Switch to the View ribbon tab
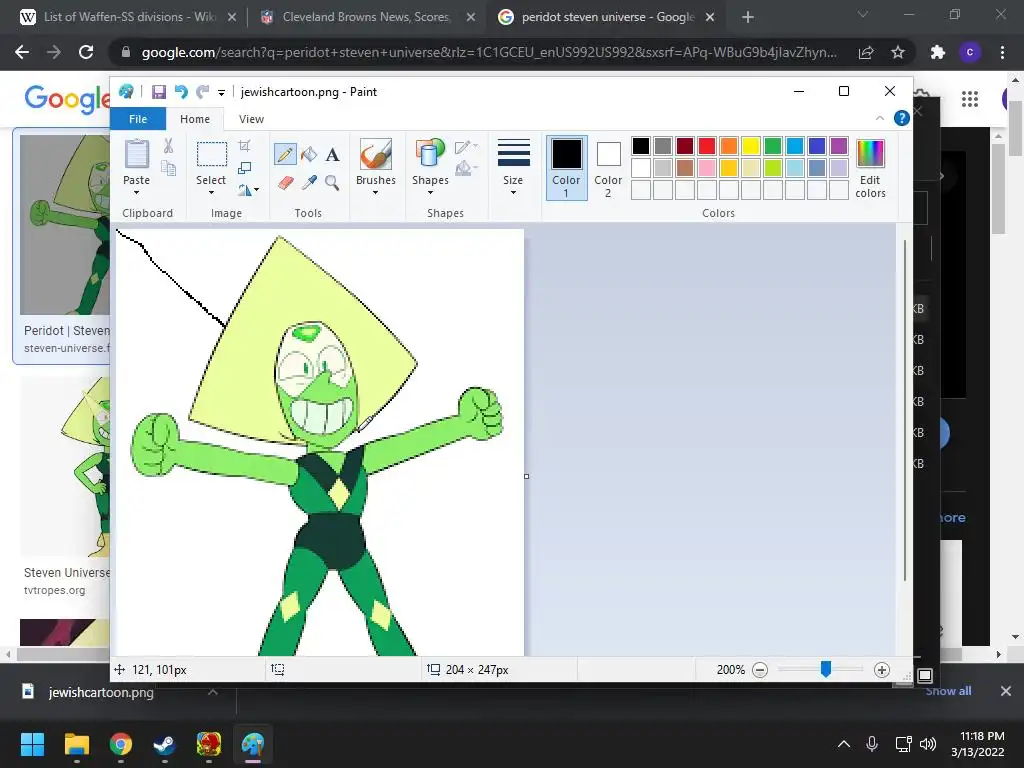Viewport: 1024px width, 768px height. (251, 119)
